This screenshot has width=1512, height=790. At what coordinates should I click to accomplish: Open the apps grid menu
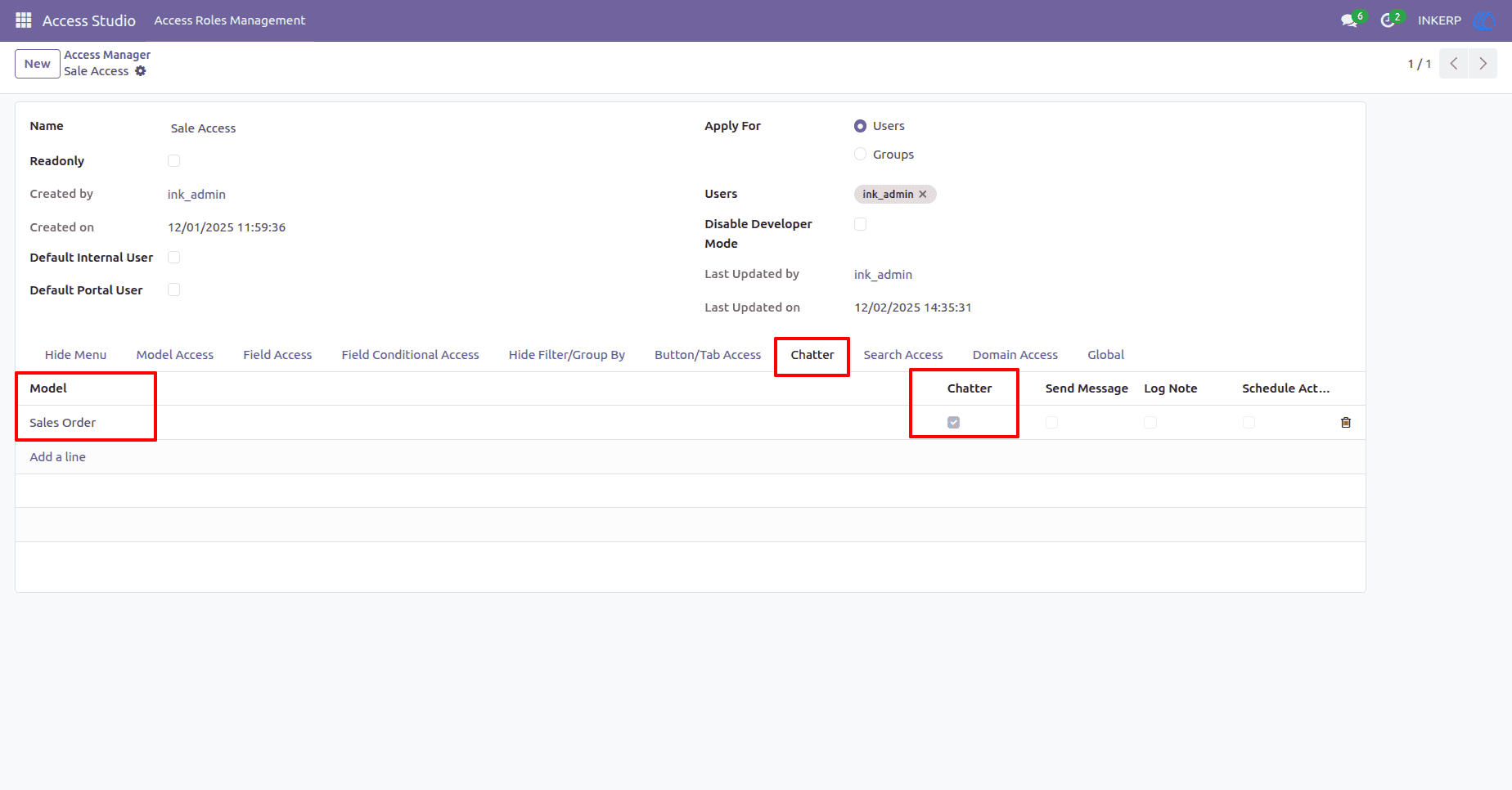(x=24, y=20)
